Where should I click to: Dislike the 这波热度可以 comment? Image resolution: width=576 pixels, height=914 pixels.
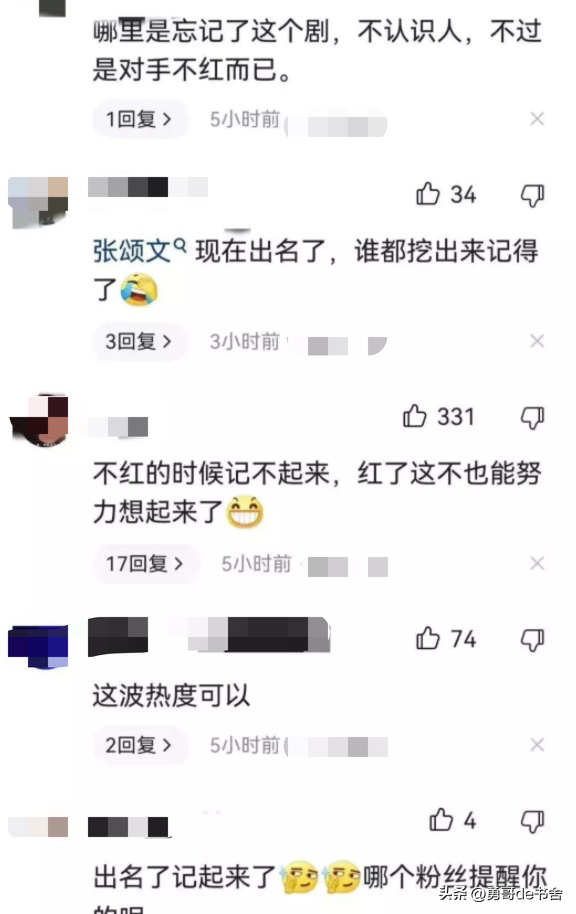(532, 640)
